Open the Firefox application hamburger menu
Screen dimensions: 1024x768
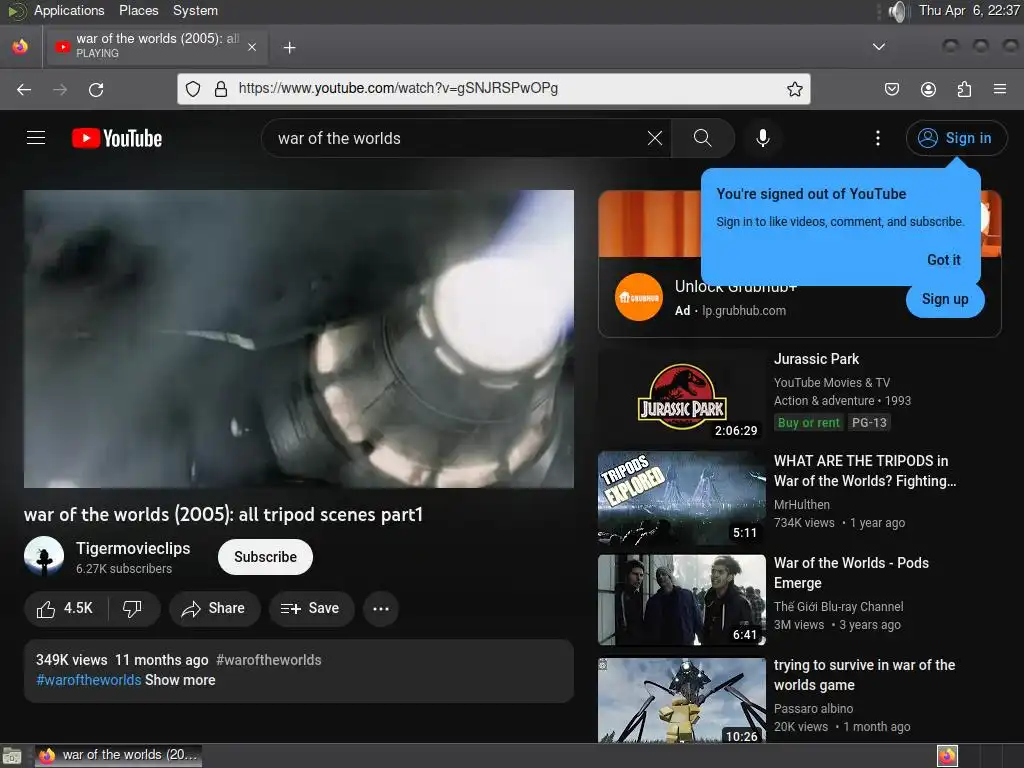[1000, 89]
